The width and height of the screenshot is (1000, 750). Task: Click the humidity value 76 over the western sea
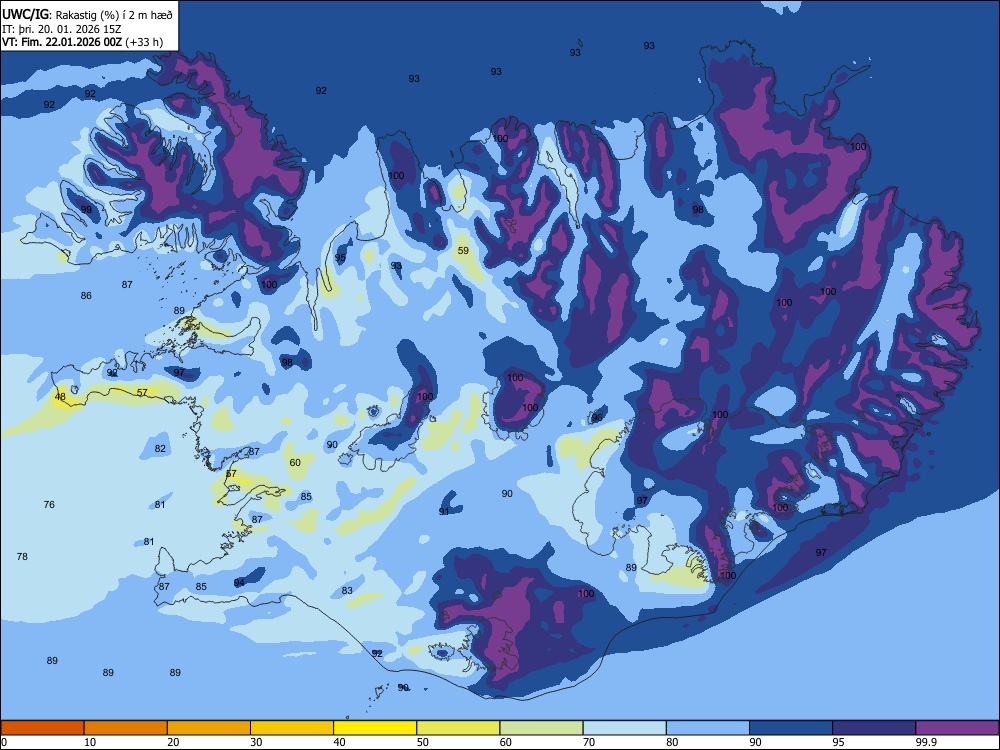pyautogui.click(x=49, y=504)
